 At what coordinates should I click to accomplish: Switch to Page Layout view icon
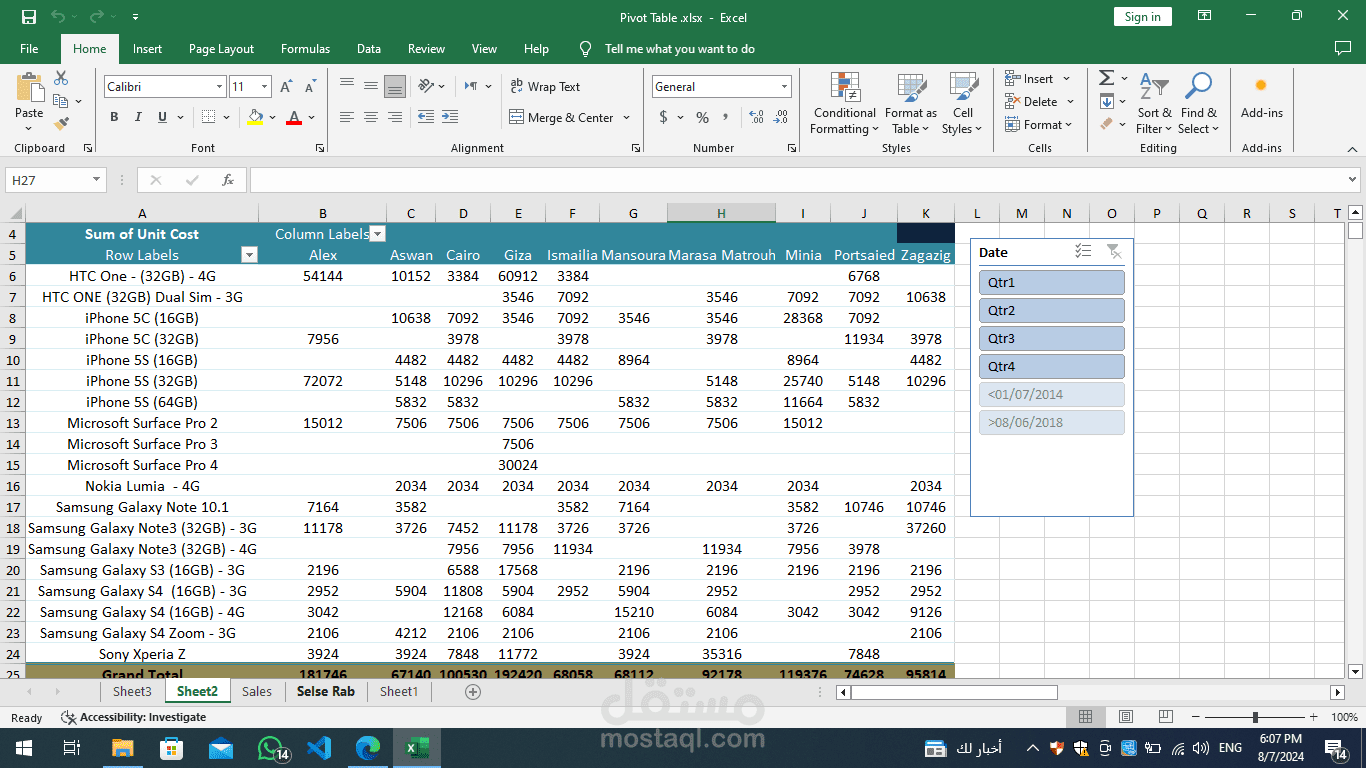1125,717
